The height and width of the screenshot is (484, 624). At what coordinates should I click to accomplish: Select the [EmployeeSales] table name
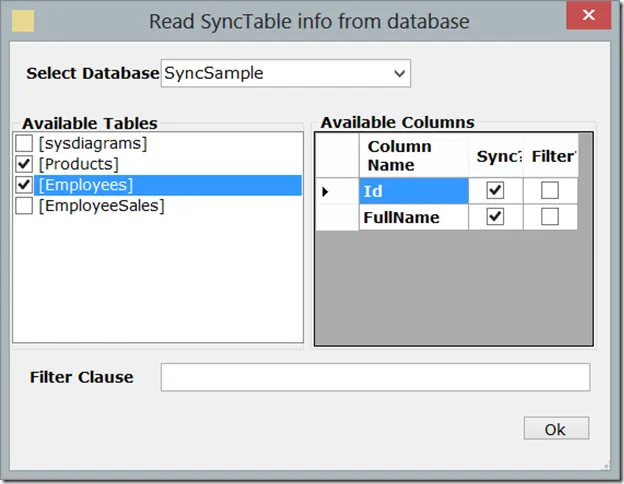click(x=100, y=206)
